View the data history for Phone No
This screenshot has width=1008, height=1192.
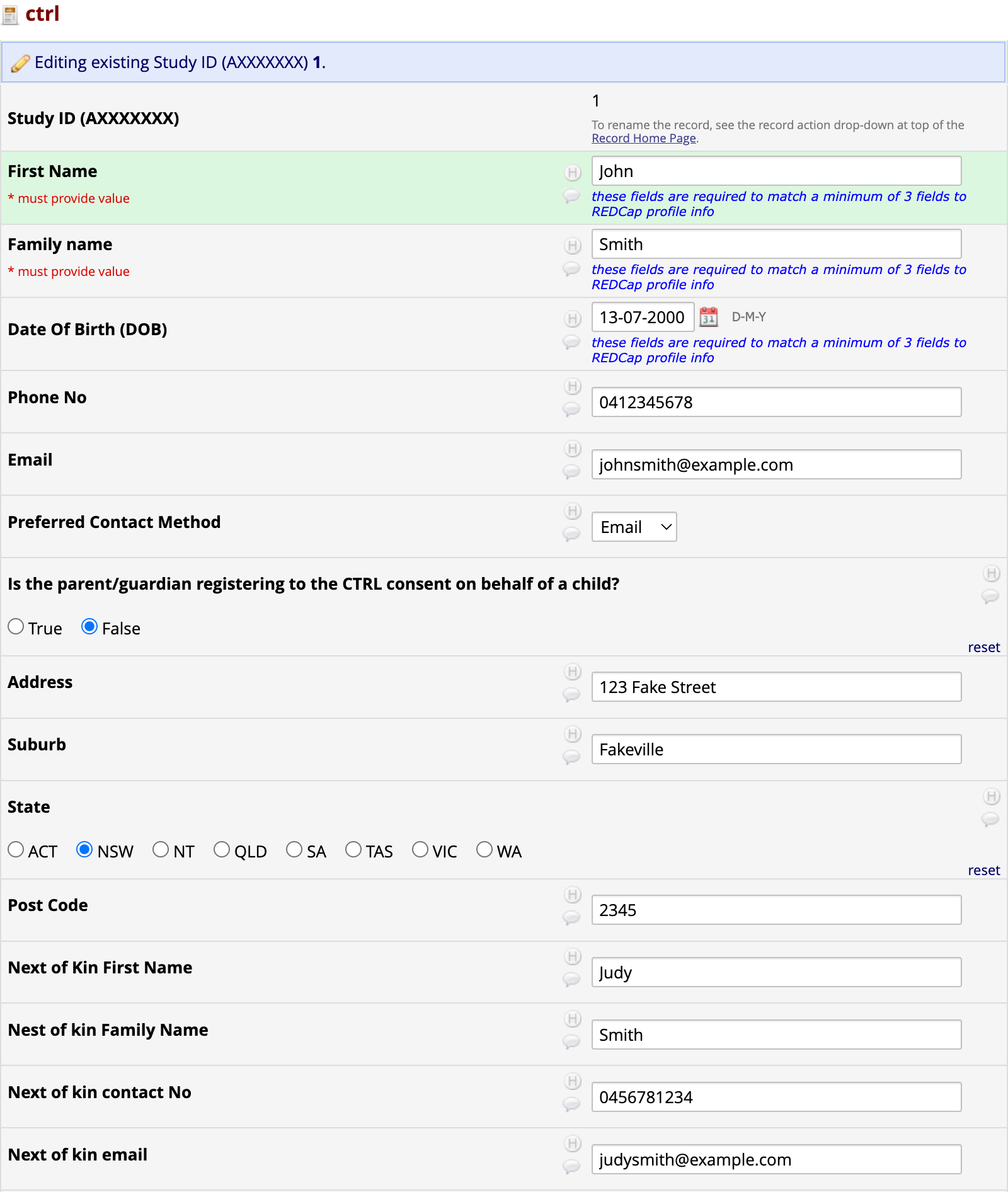pyautogui.click(x=572, y=386)
